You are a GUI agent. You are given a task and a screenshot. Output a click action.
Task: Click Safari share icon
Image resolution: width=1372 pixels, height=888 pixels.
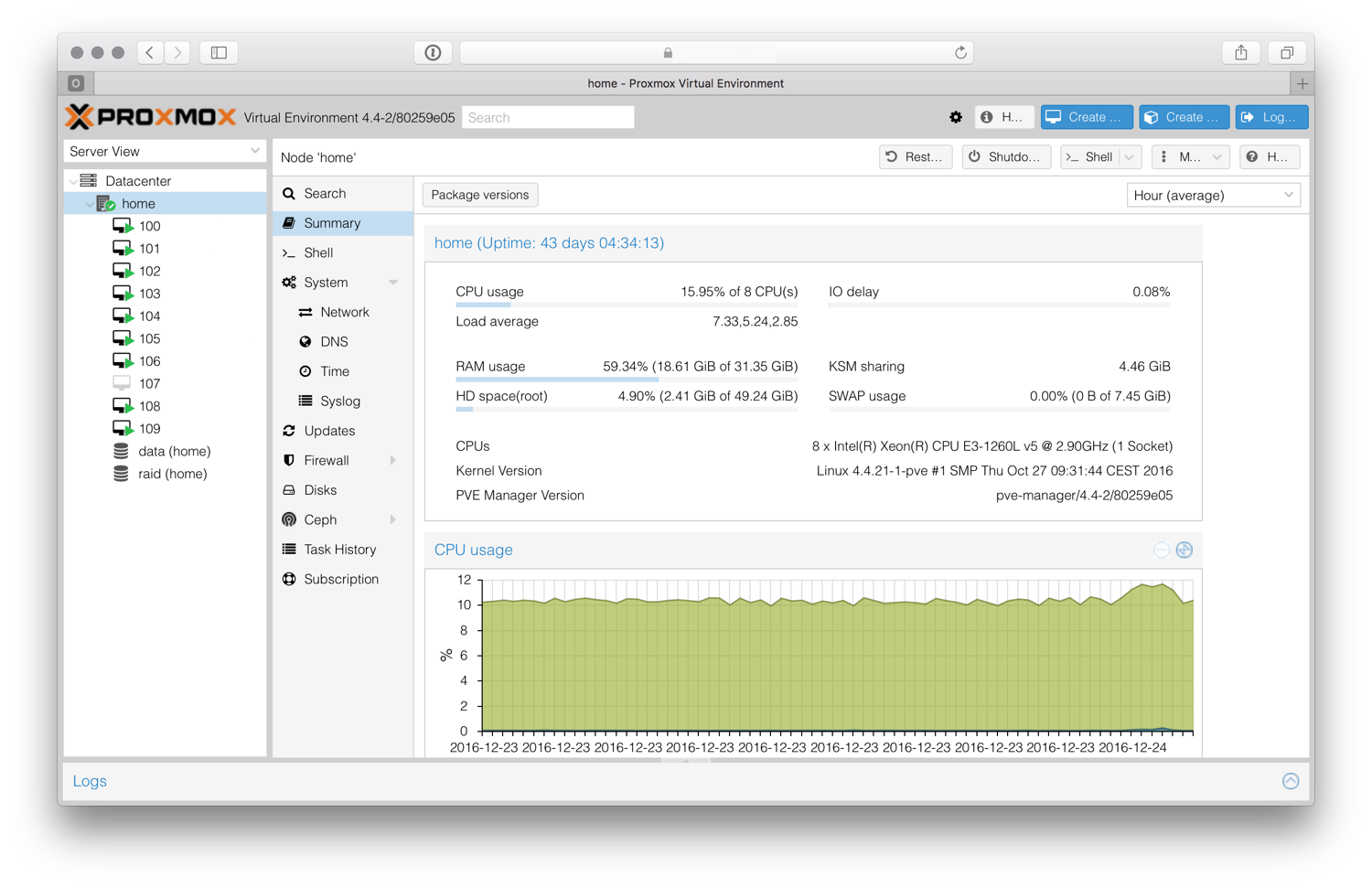click(1241, 52)
